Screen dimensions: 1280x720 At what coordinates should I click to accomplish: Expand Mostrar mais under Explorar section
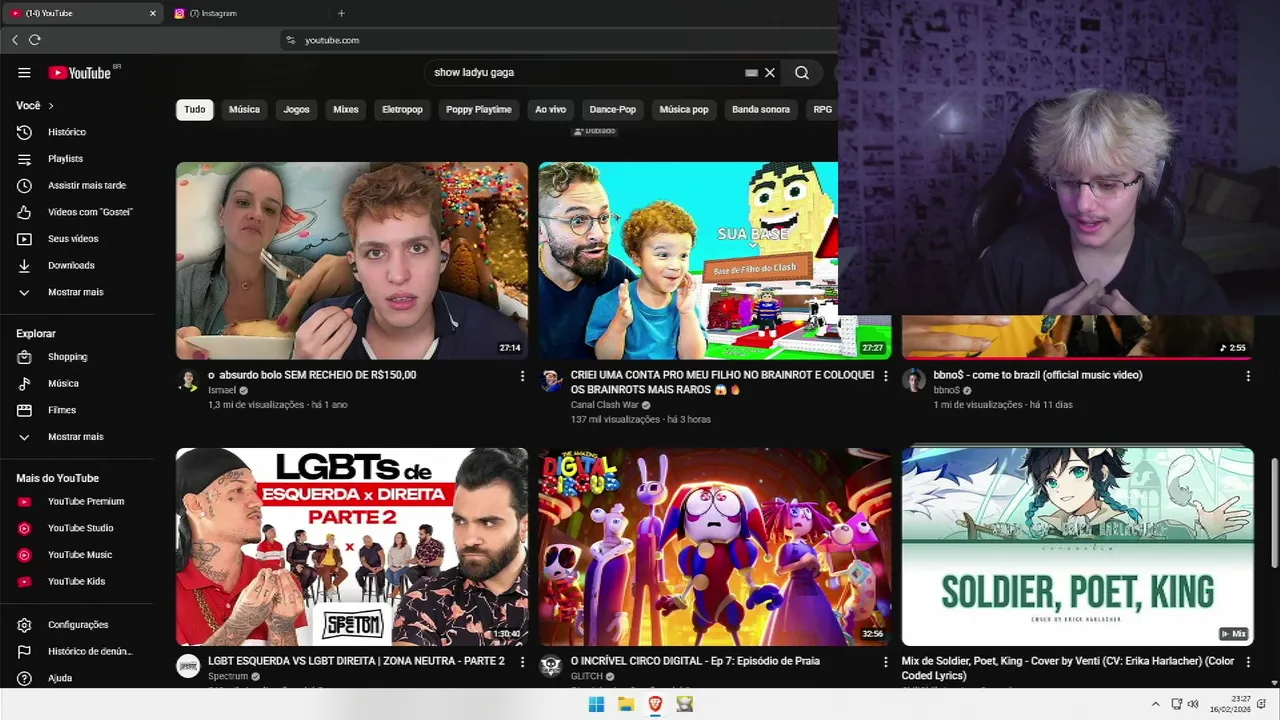click(78, 437)
